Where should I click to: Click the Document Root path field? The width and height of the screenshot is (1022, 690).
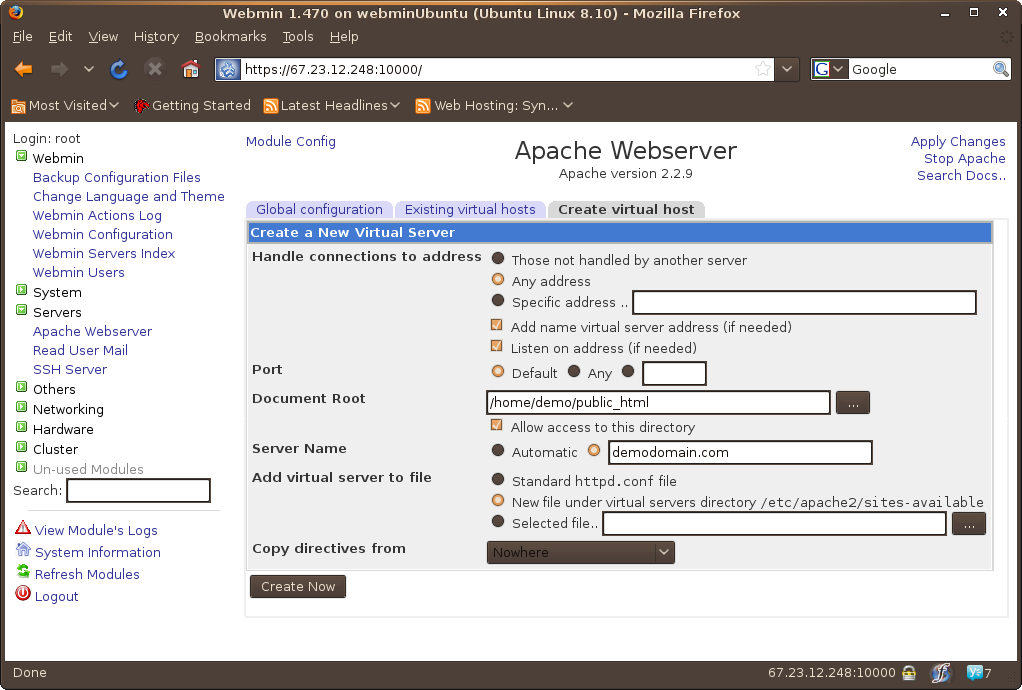click(x=658, y=403)
